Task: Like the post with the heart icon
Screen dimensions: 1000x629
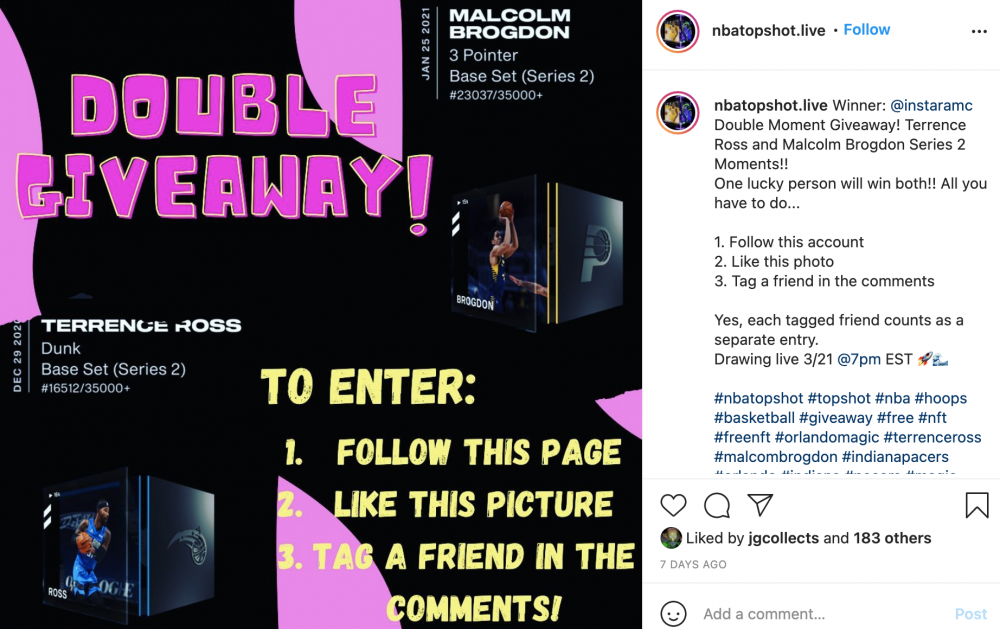Action: click(x=673, y=505)
